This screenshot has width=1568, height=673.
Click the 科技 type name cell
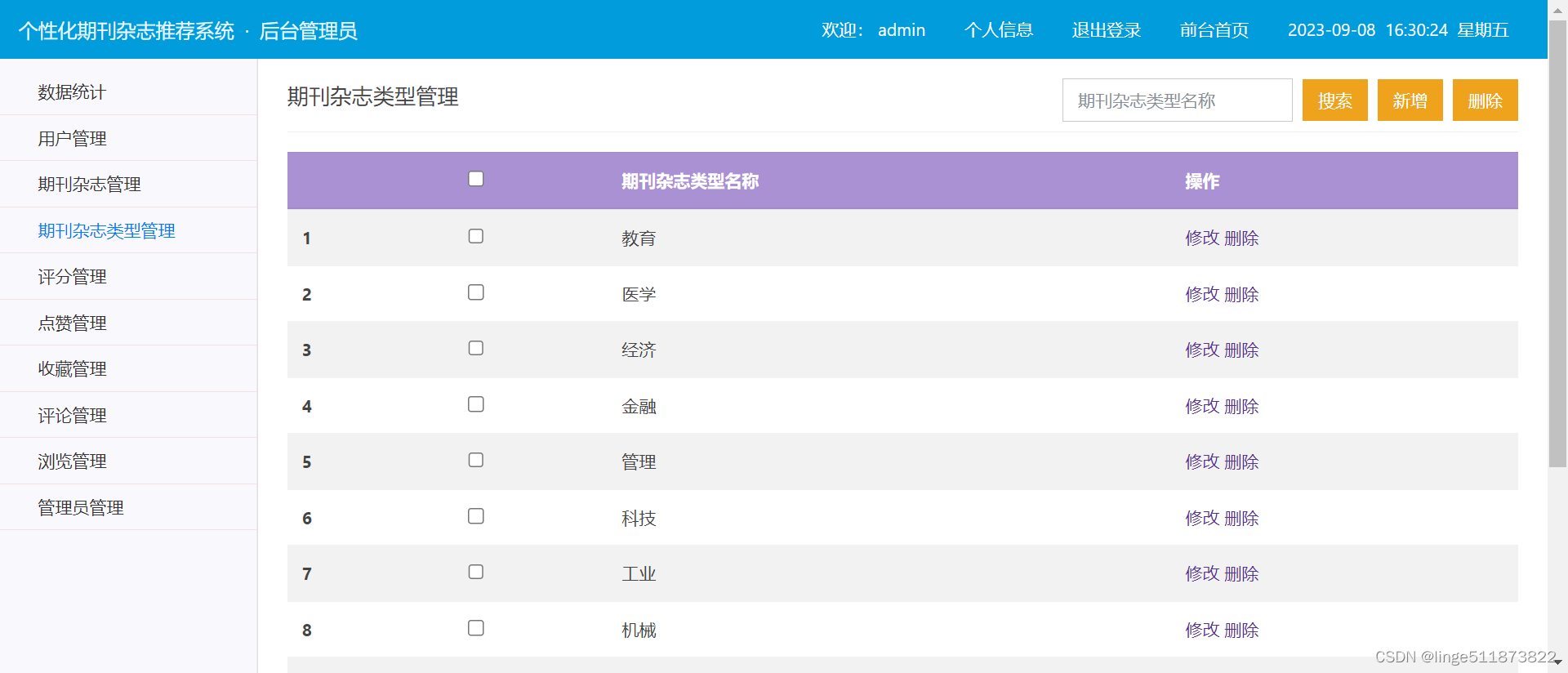(x=639, y=518)
